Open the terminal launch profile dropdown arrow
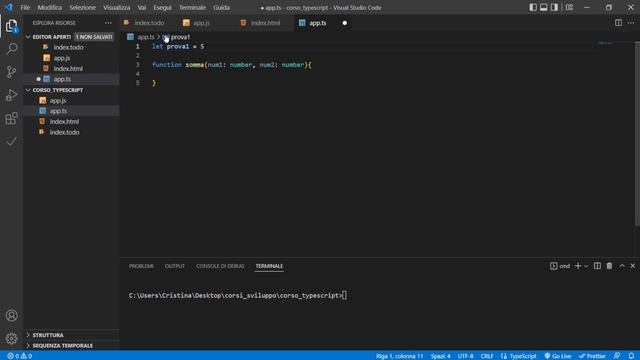 586,266
